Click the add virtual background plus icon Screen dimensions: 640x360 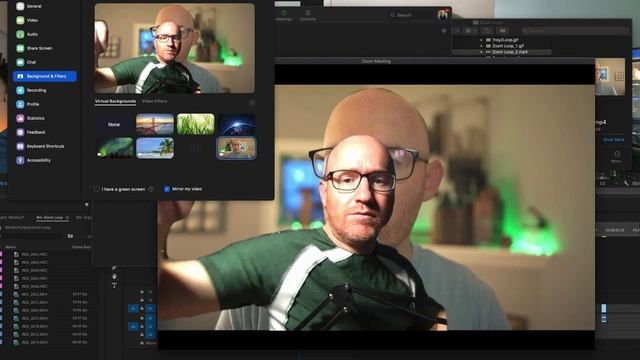pos(252,102)
